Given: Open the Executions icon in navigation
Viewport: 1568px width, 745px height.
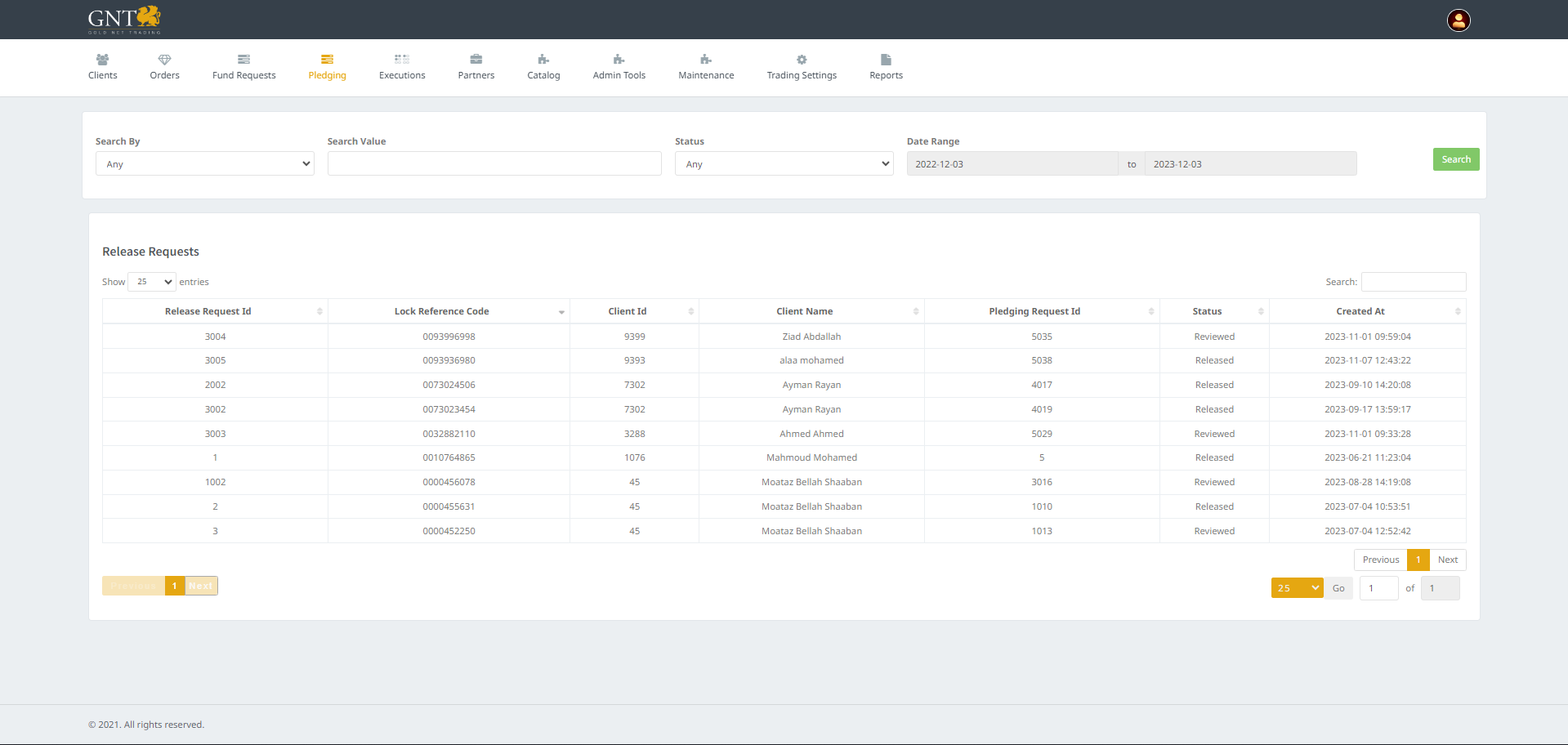Looking at the screenshot, I should click(401, 60).
